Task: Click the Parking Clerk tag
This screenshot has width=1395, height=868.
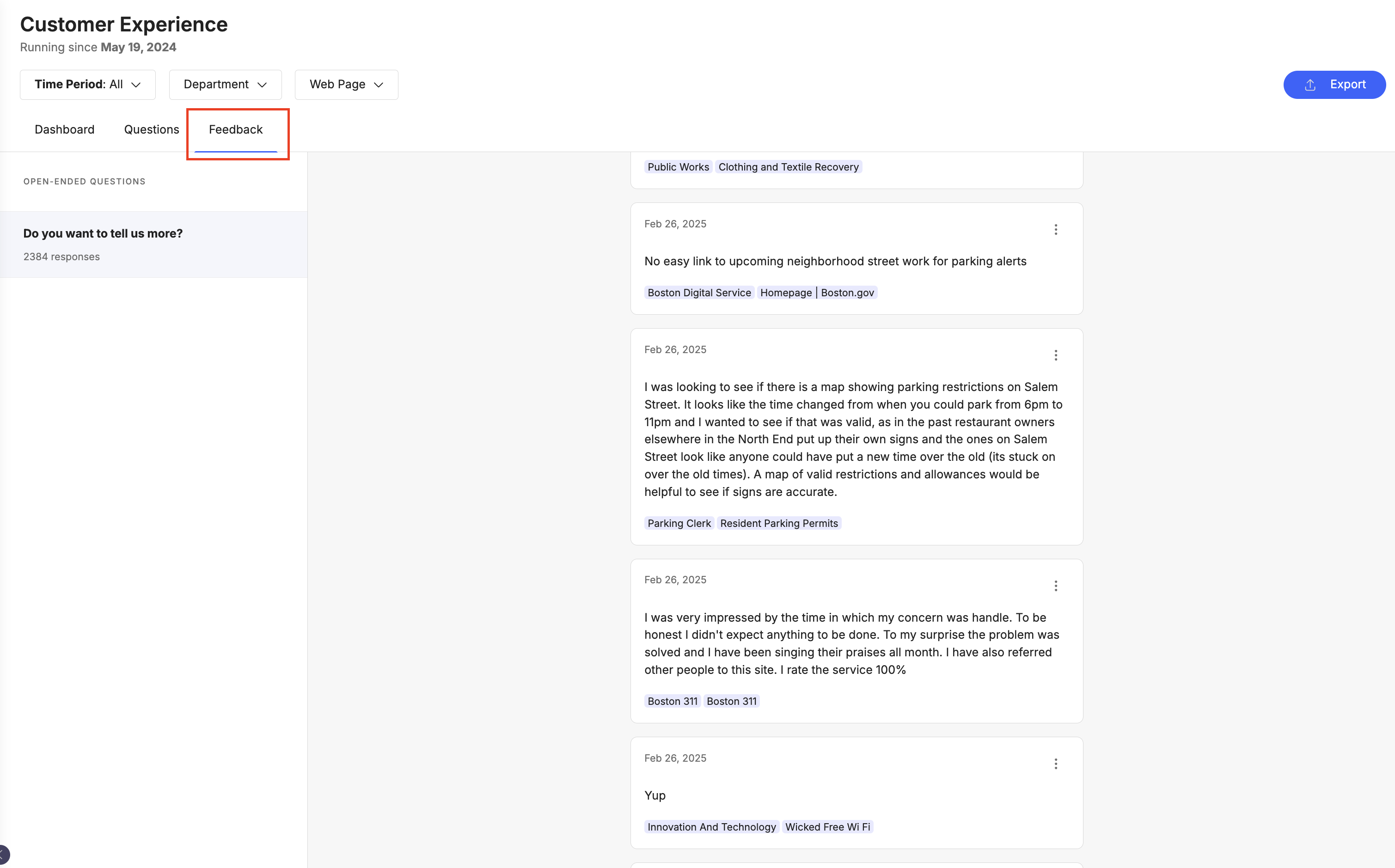Action: [x=679, y=523]
